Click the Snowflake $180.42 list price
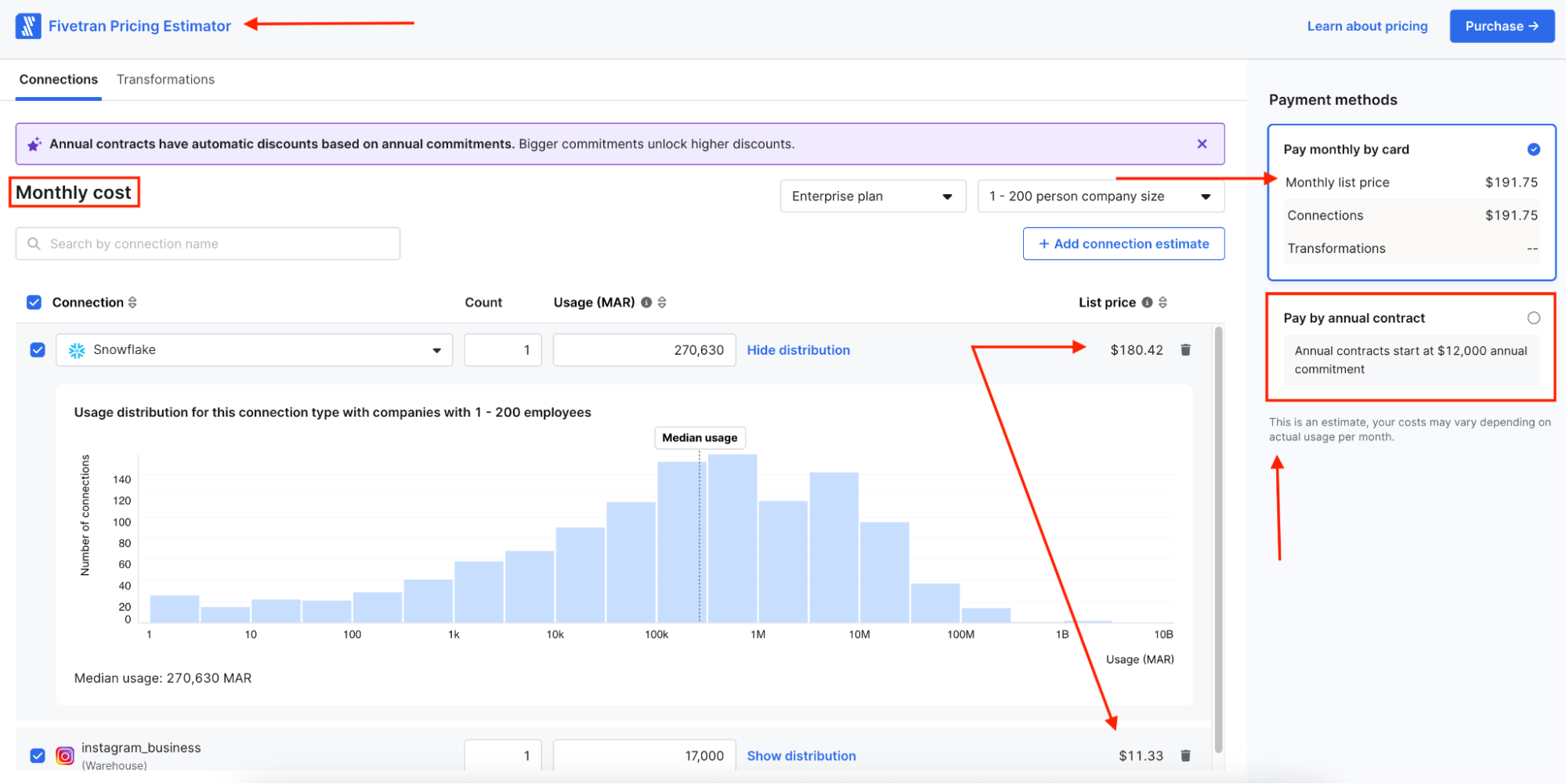Viewport: 1566px width, 784px height. [x=1137, y=350]
